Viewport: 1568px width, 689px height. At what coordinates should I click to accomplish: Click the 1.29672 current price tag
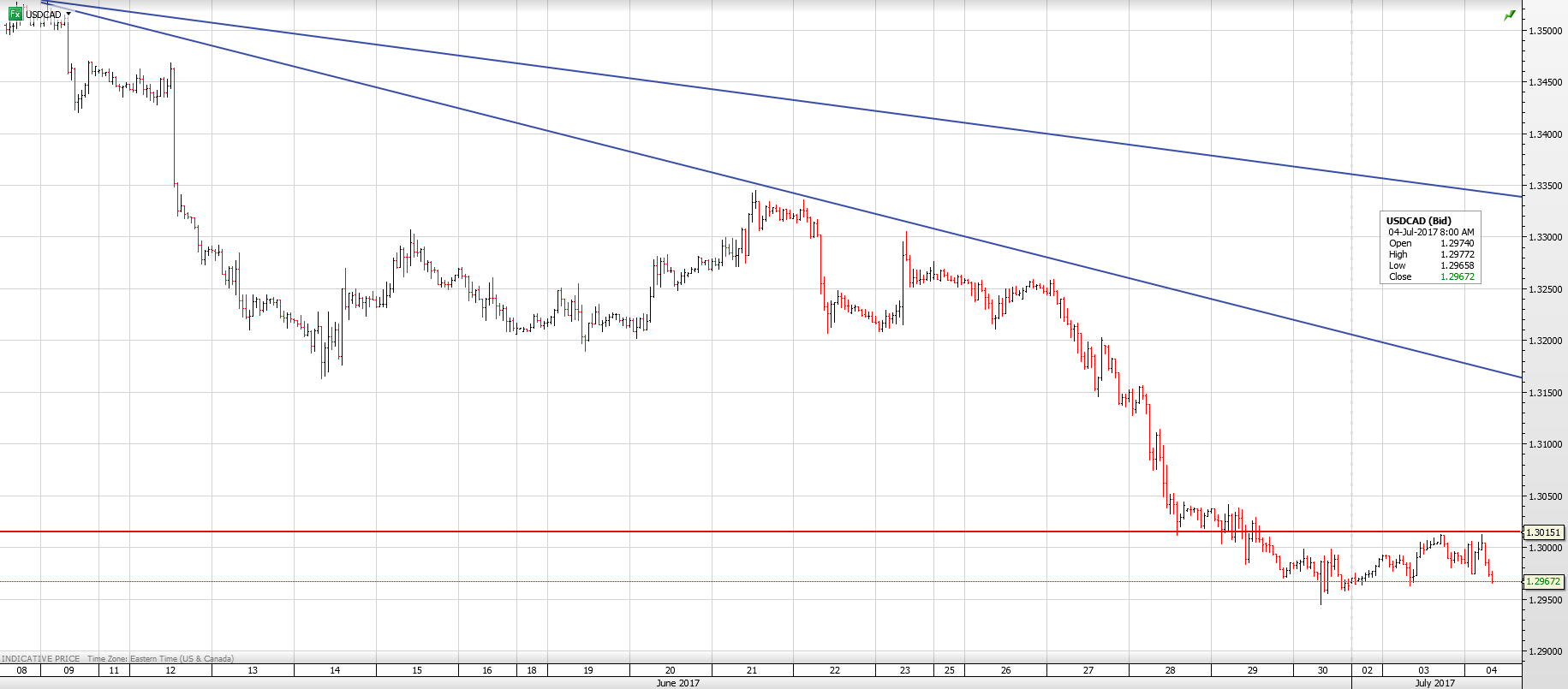(1544, 582)
